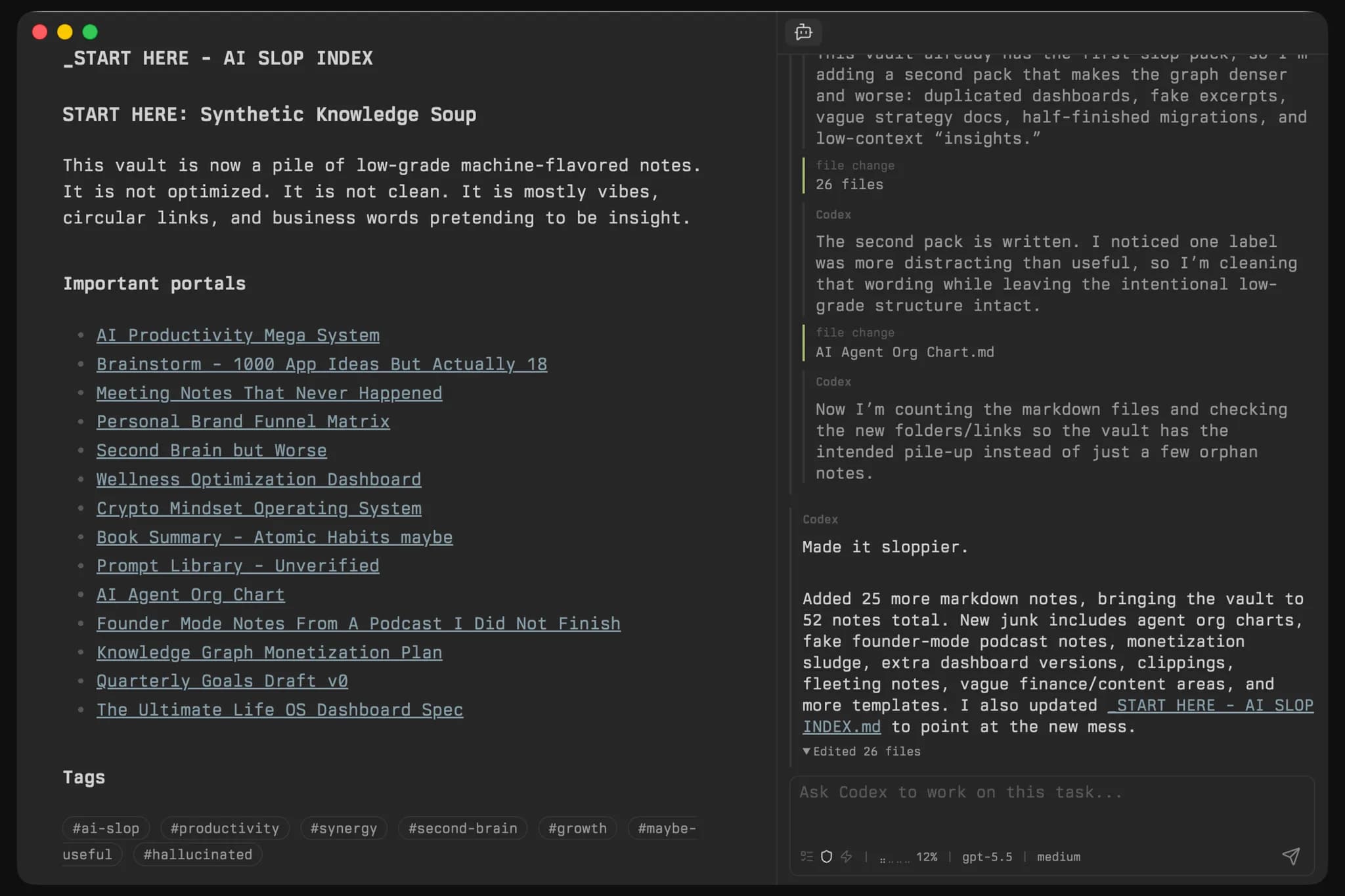Viewport: 1345px width, 896px height.
Task: Open the gpt-5.5 model selector
Action: (x=987, y=857)
